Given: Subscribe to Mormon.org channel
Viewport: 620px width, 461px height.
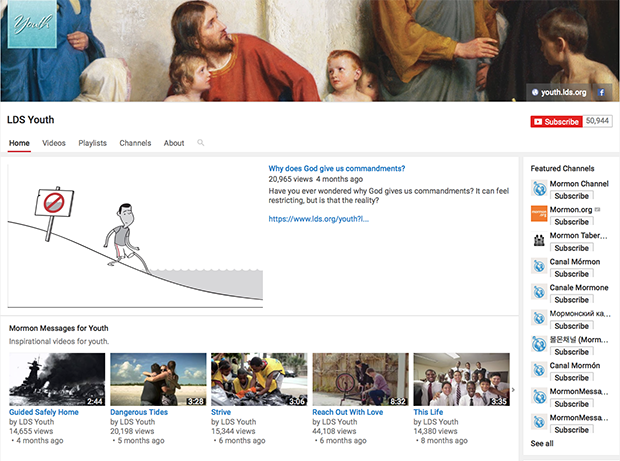Looking at the screenshot, I should click(572, 222).
